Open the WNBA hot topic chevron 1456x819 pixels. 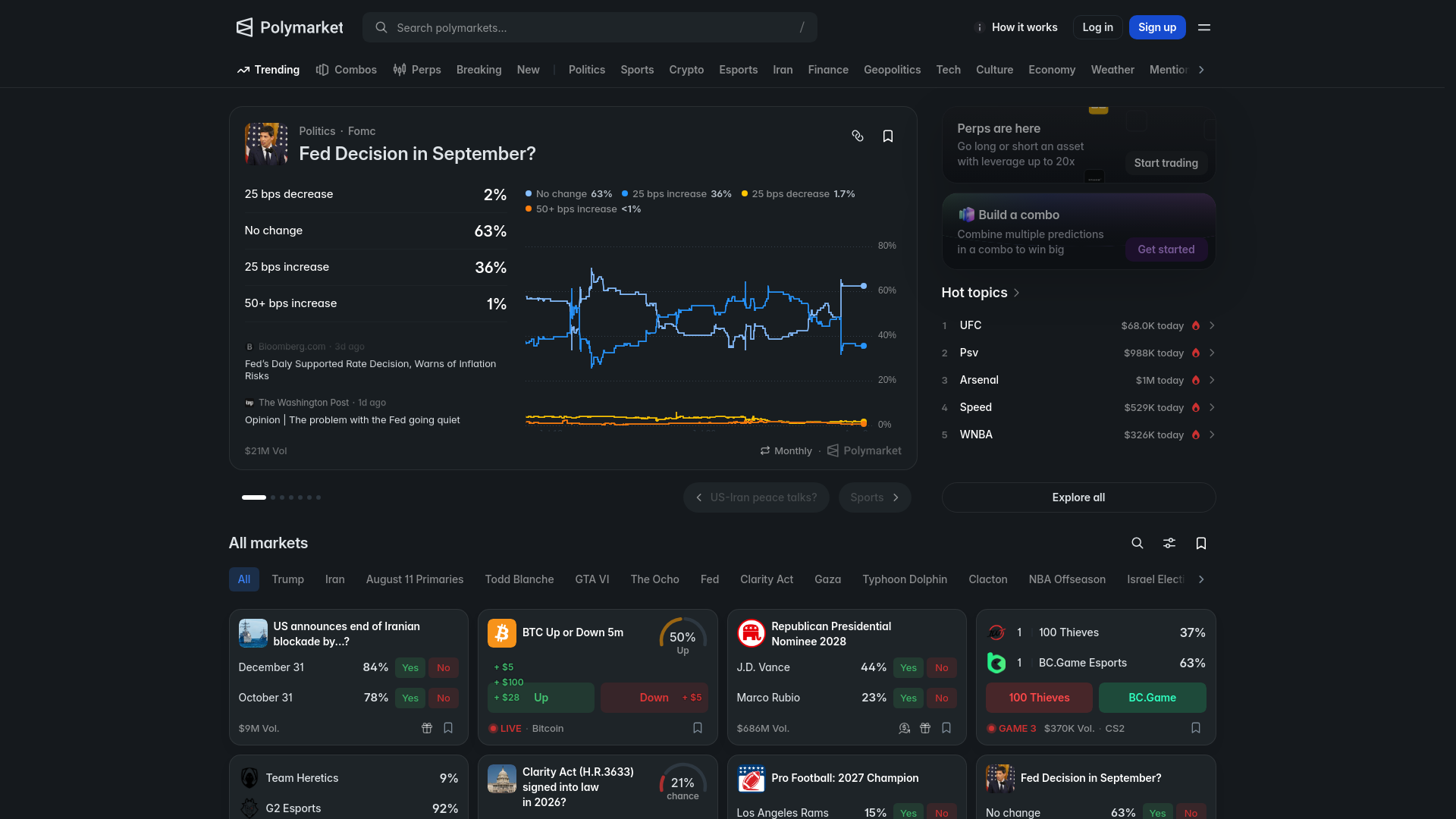[x=1212, y=435]
